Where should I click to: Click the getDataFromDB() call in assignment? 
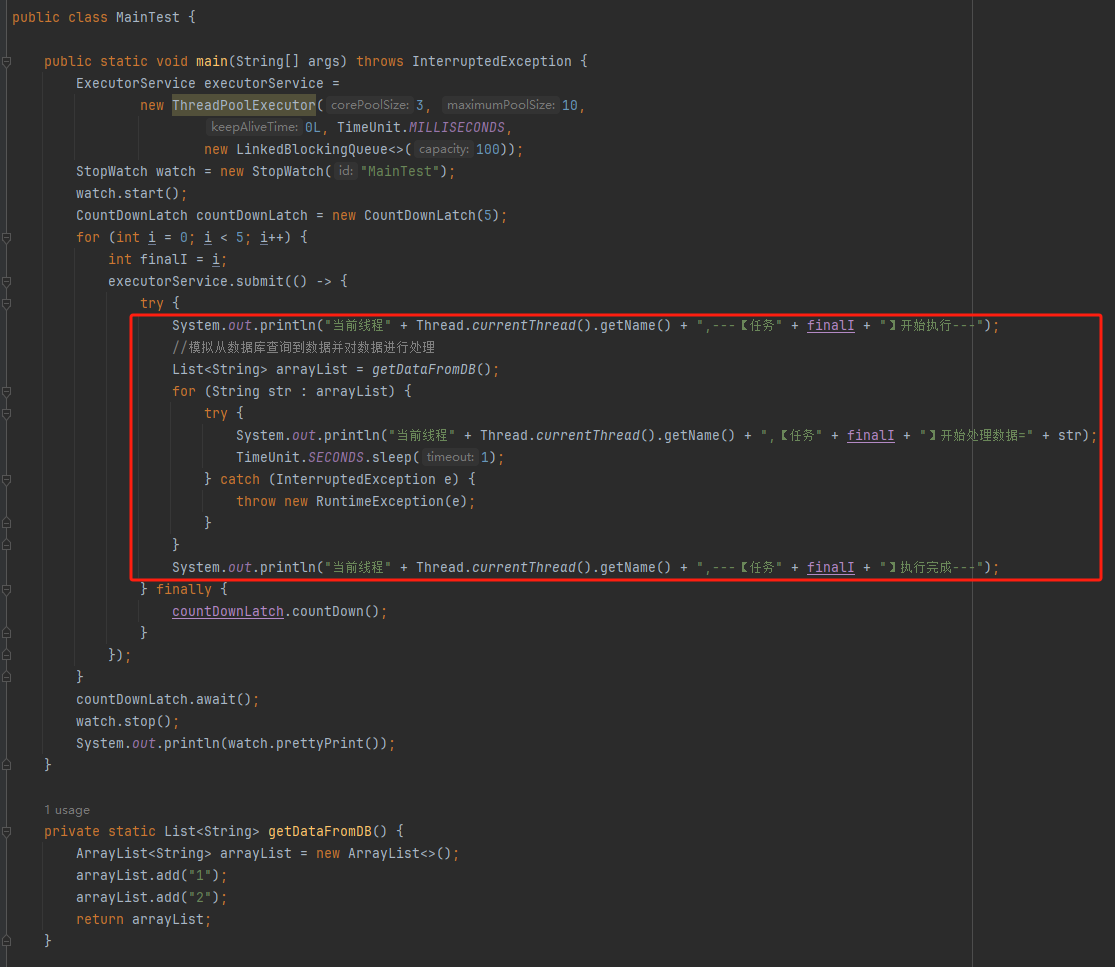coord(430,369)
